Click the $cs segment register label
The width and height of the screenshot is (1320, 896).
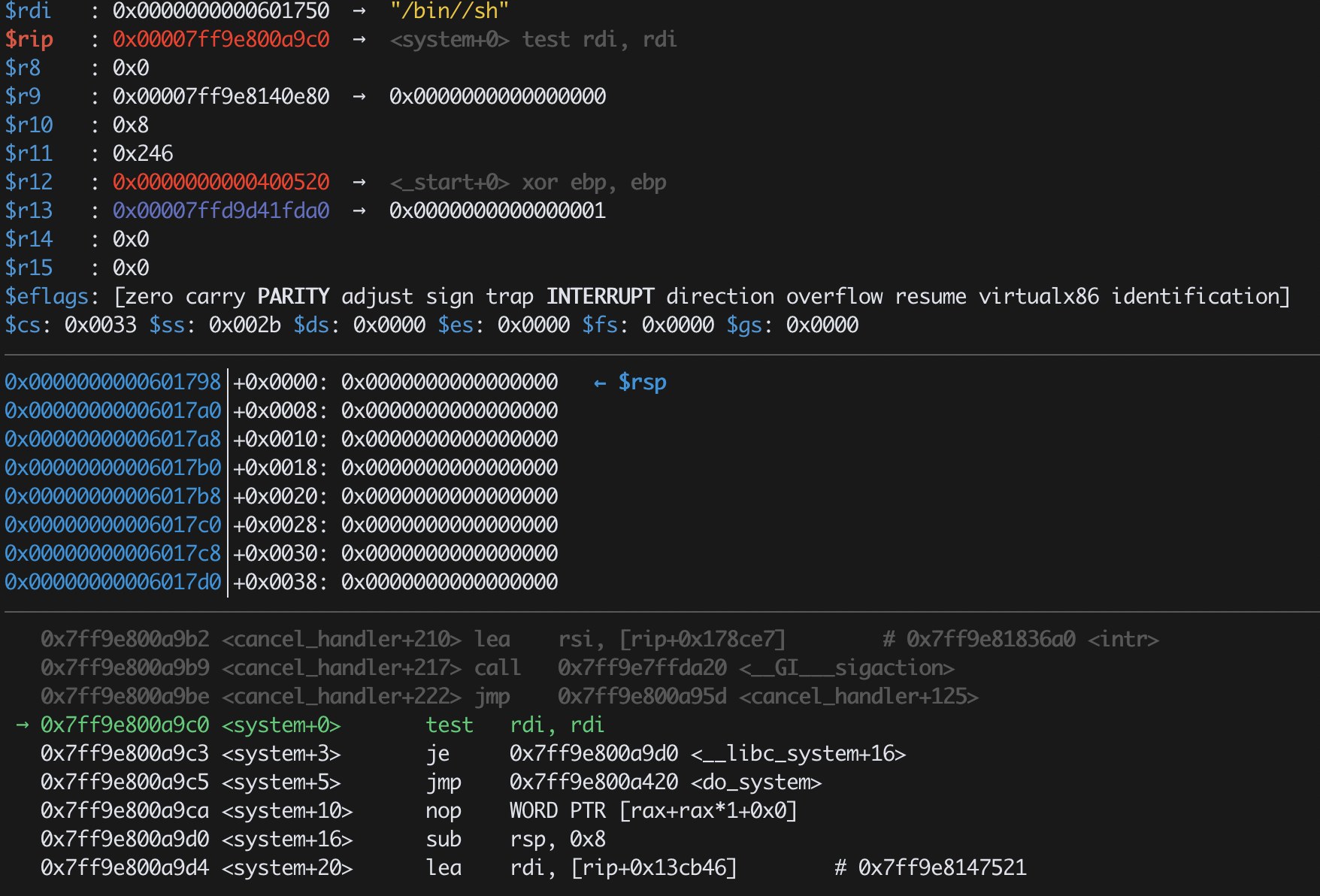[23, 325]
